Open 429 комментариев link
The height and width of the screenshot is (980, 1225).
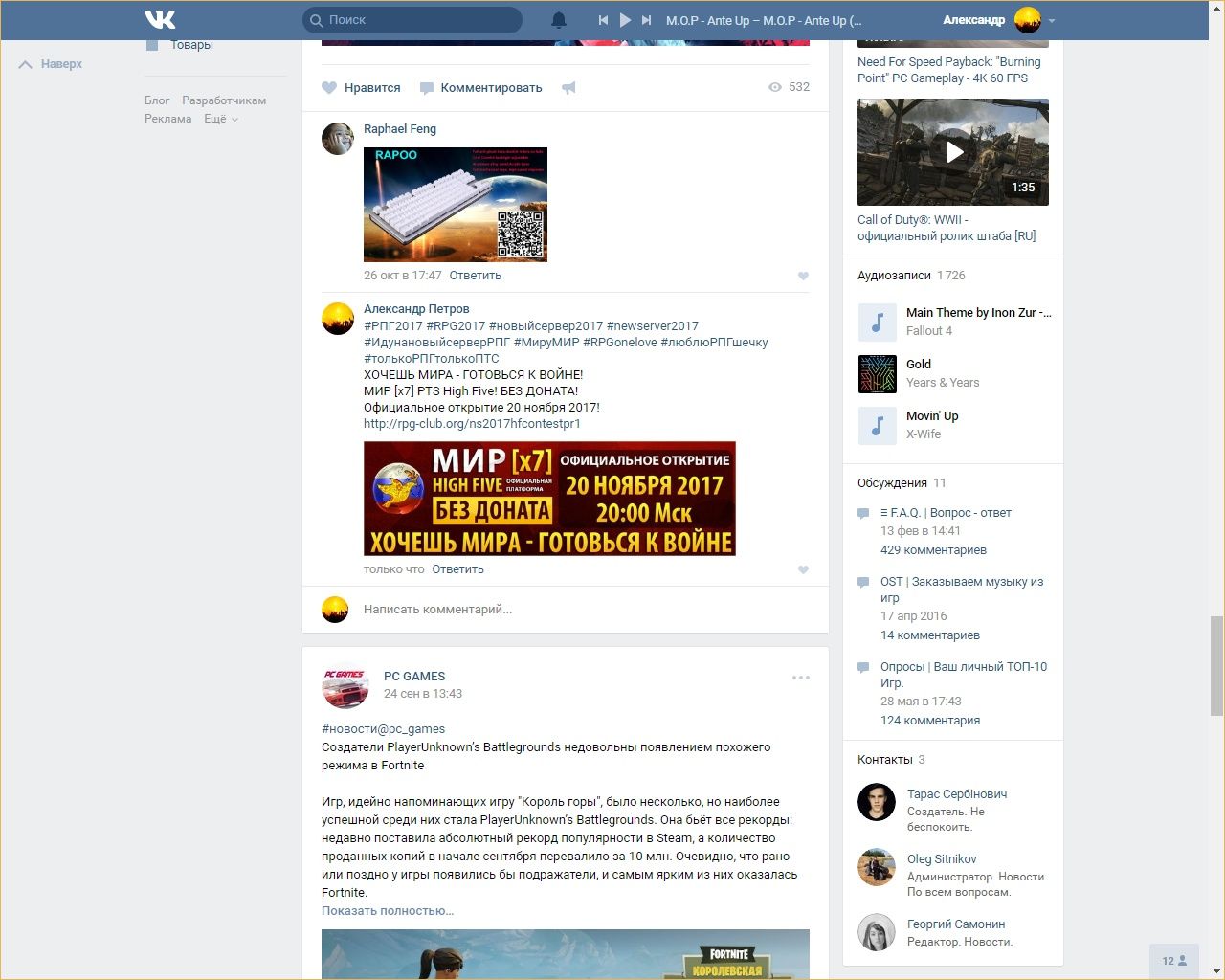click(933, 550)
